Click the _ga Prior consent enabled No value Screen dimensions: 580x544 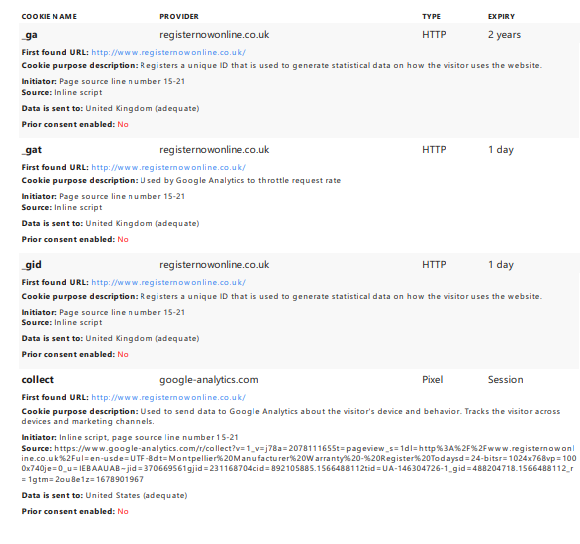click(x=123, y=125)
